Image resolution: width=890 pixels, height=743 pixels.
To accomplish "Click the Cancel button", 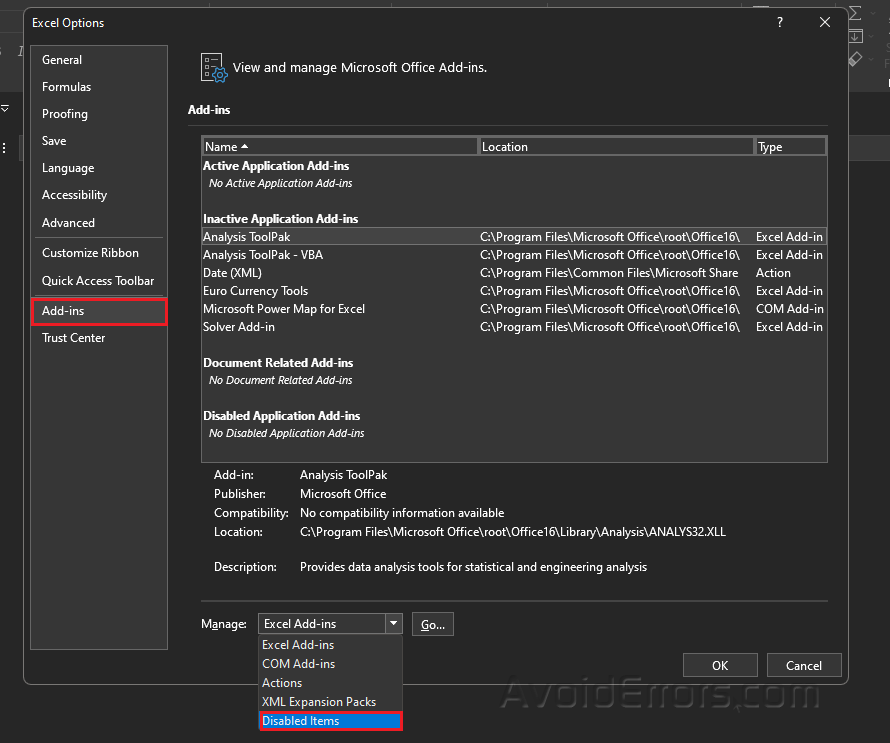I will pos(804,665).
